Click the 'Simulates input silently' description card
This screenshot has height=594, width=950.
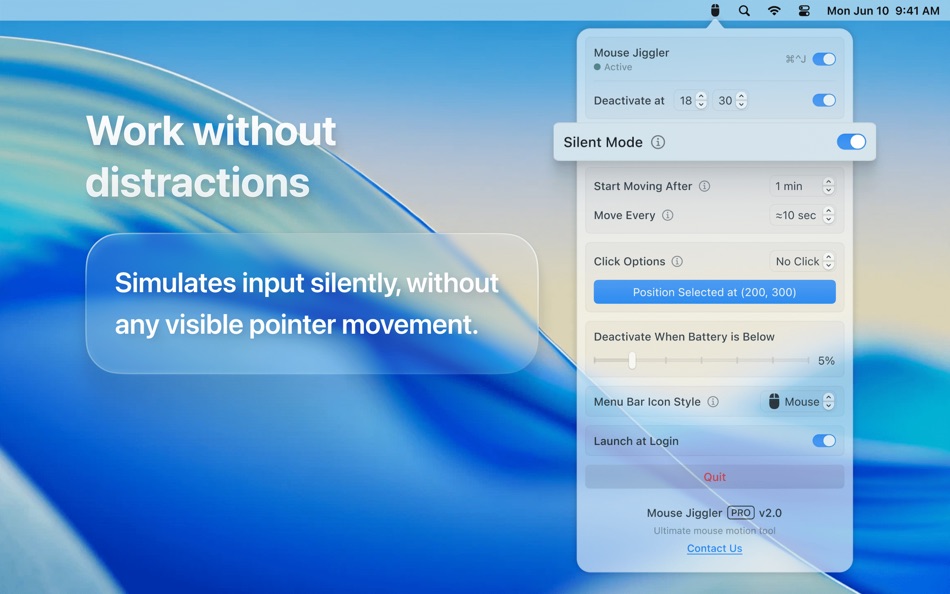click(x=311, y=303)
